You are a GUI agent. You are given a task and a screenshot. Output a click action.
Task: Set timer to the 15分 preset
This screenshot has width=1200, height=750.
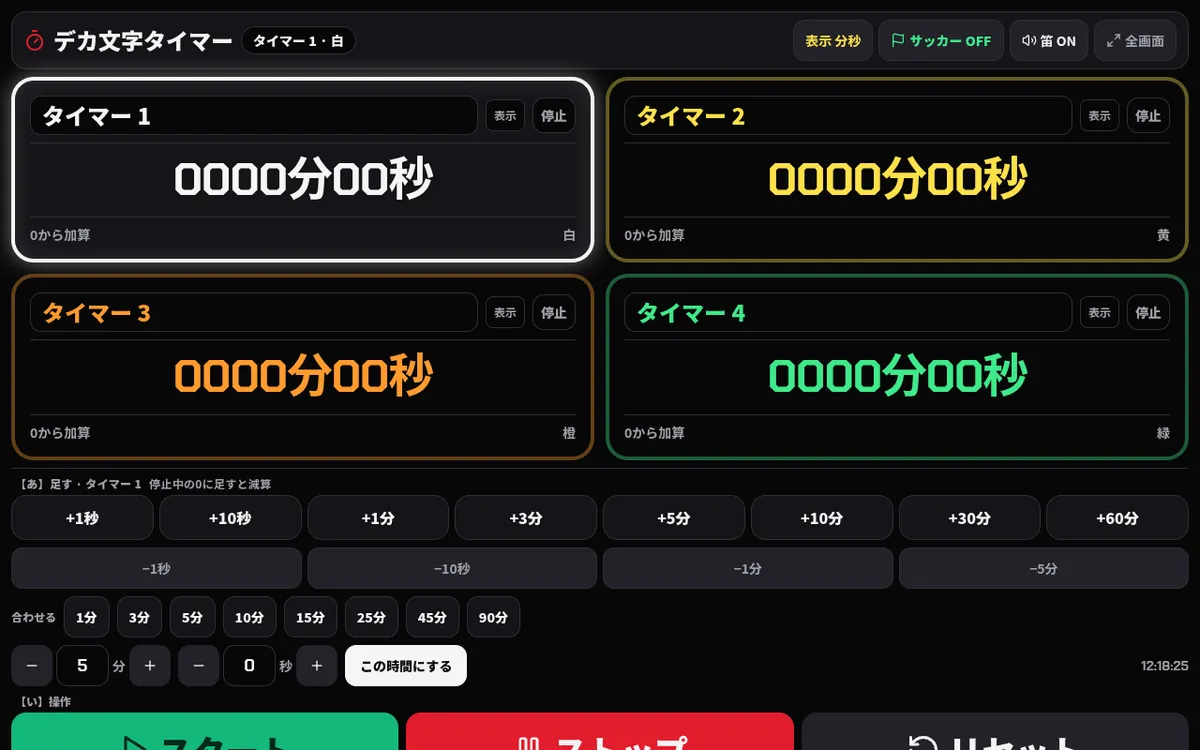[310, 618]
